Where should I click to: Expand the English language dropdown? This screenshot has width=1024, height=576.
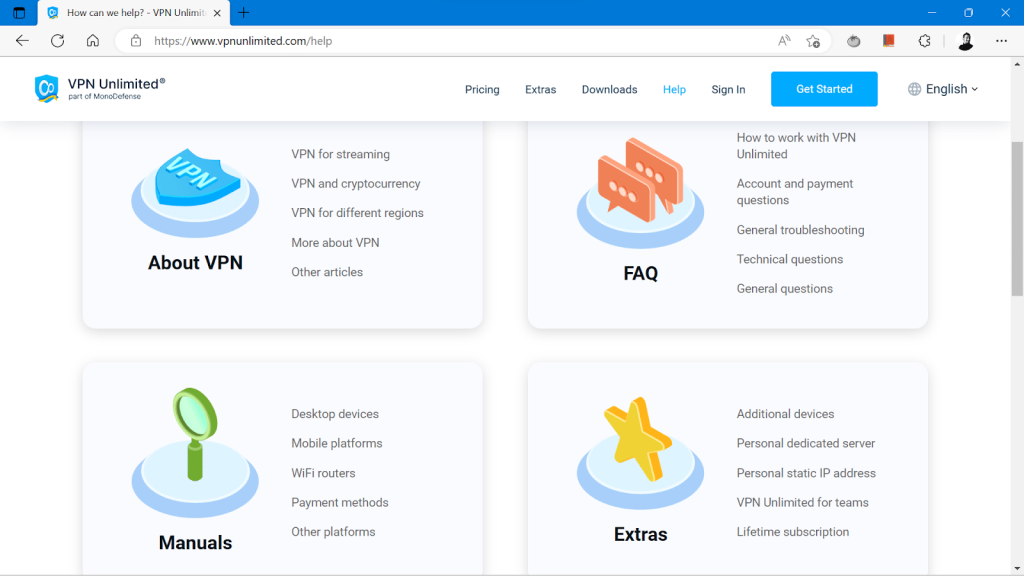(x=943, y=89)
